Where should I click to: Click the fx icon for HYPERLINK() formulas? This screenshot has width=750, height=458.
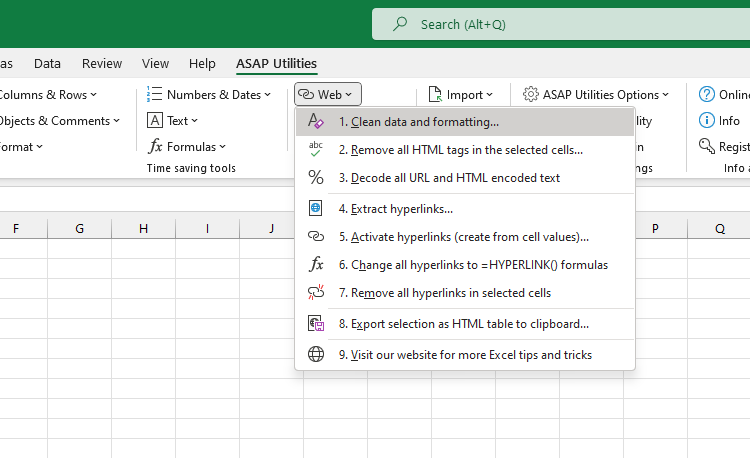tap(316, 264)
